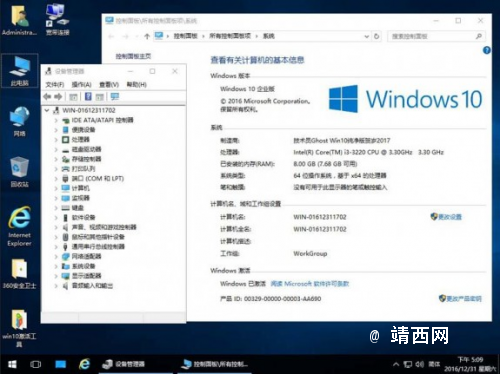Image resolution: width=500 pixels, height=374 pixels.
Task: Click Back arrow in Device Manager toolbar
Action: point(47,97)
